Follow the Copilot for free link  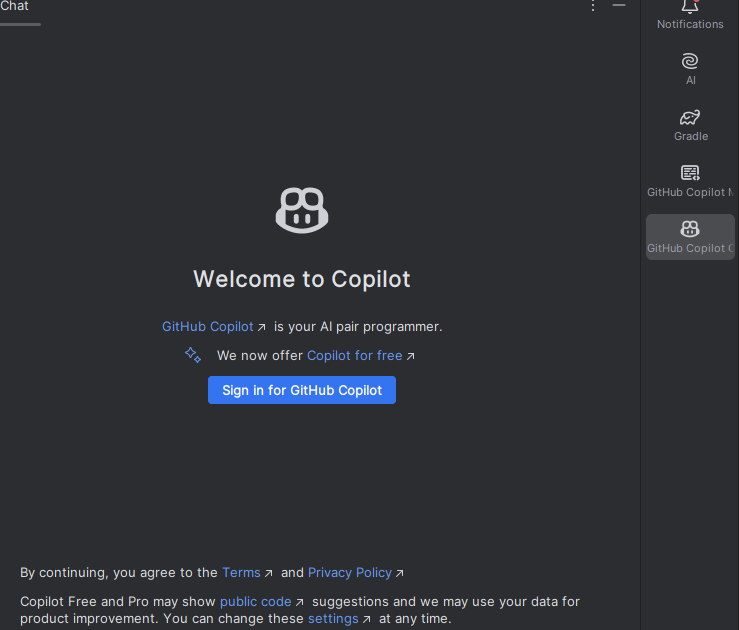click(x=355, y=355)
